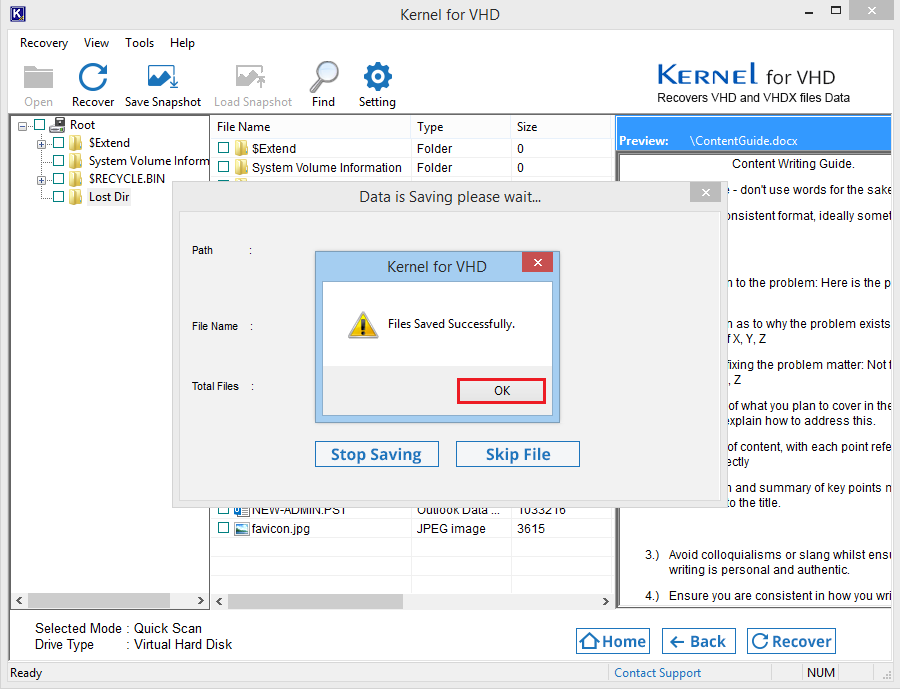Close the Data is Saving dialog
This screenshot has width=900, height=689.
point(705,192)
